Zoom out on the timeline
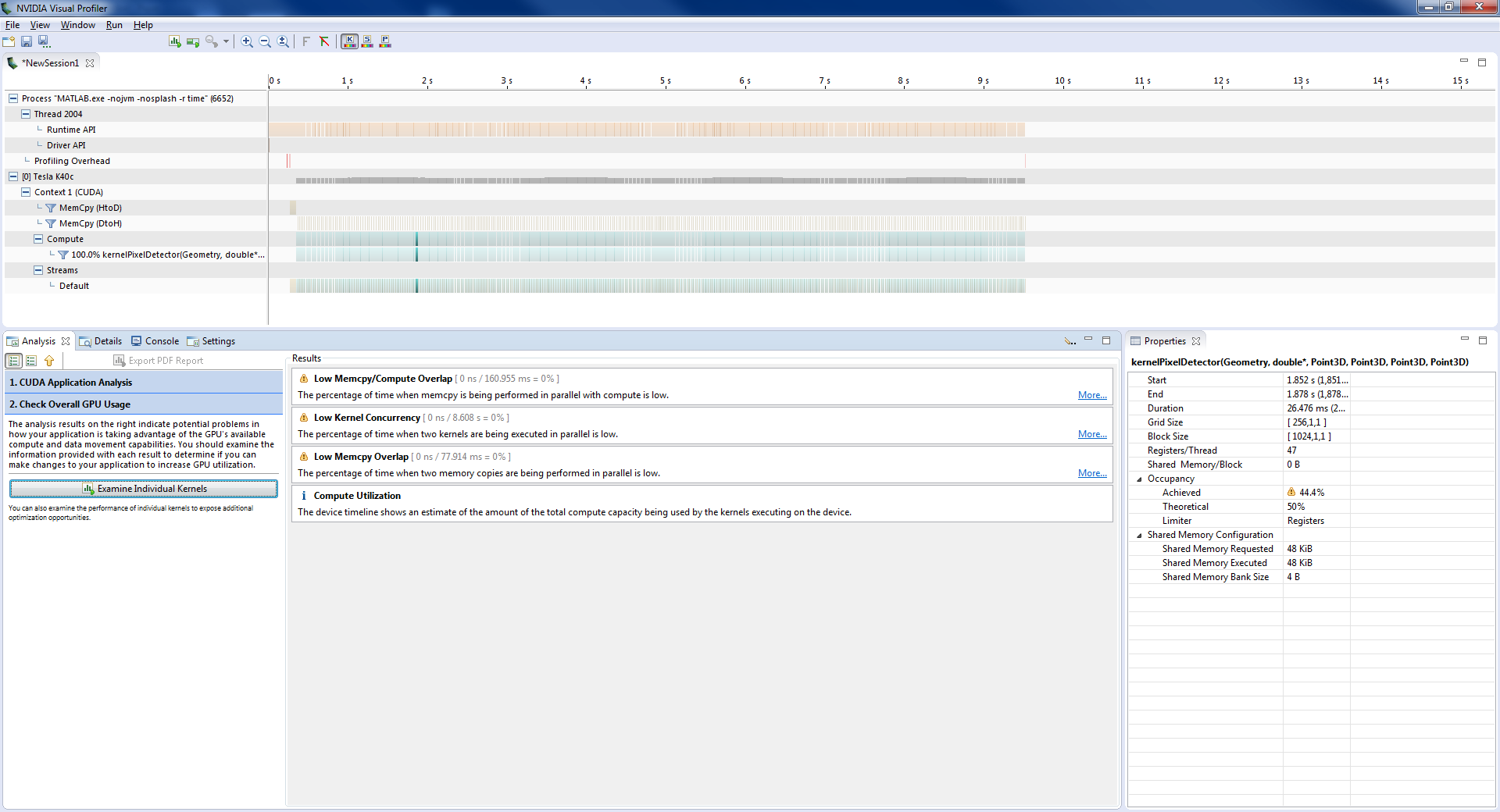The image size is (1500, 812). 265,41
